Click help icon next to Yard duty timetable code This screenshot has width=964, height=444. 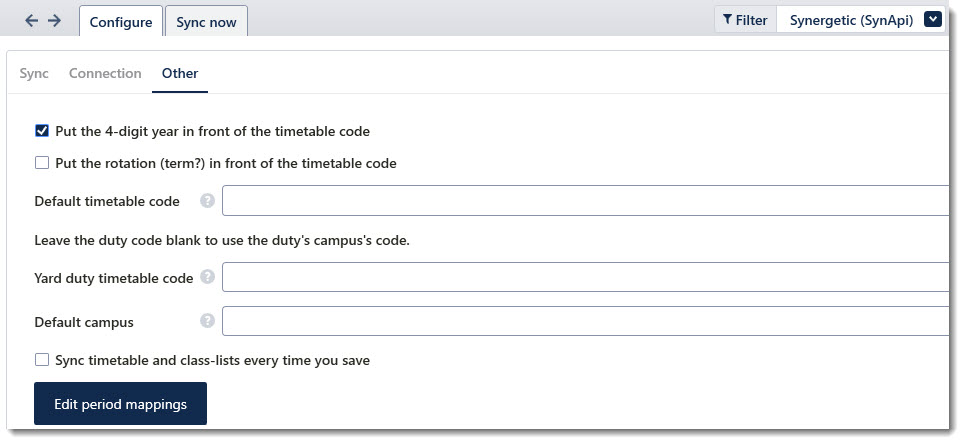point(207,277)
